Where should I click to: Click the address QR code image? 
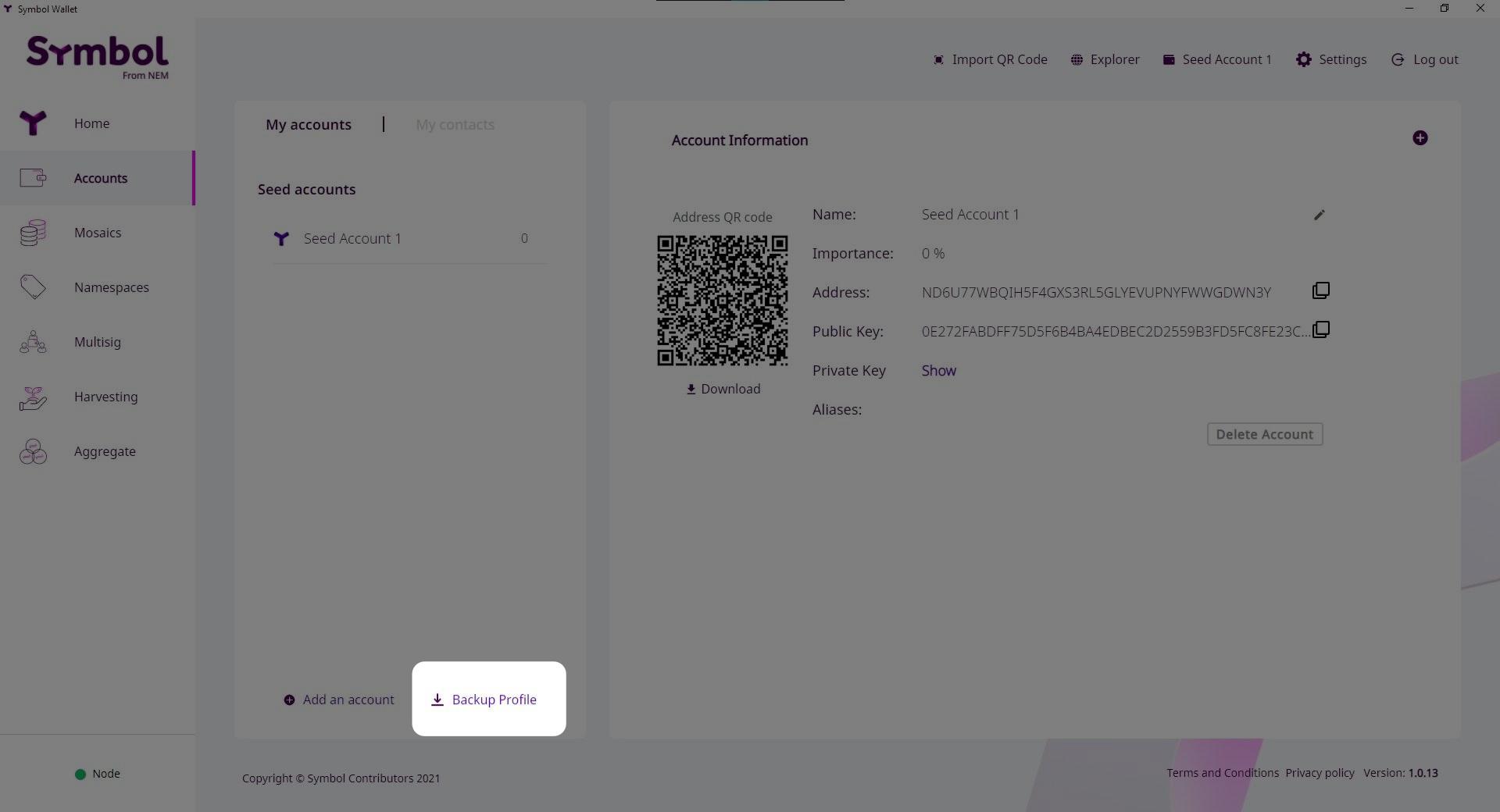(722, 301)
